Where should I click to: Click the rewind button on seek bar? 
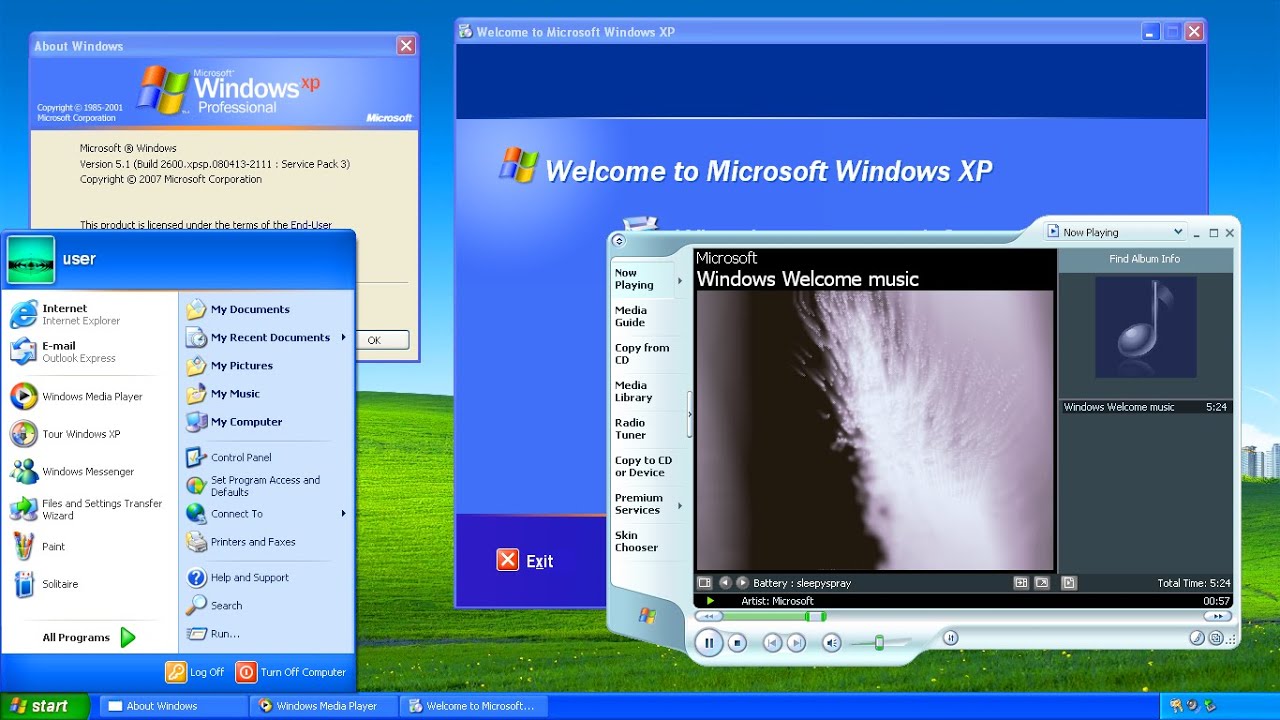[709, 616]
